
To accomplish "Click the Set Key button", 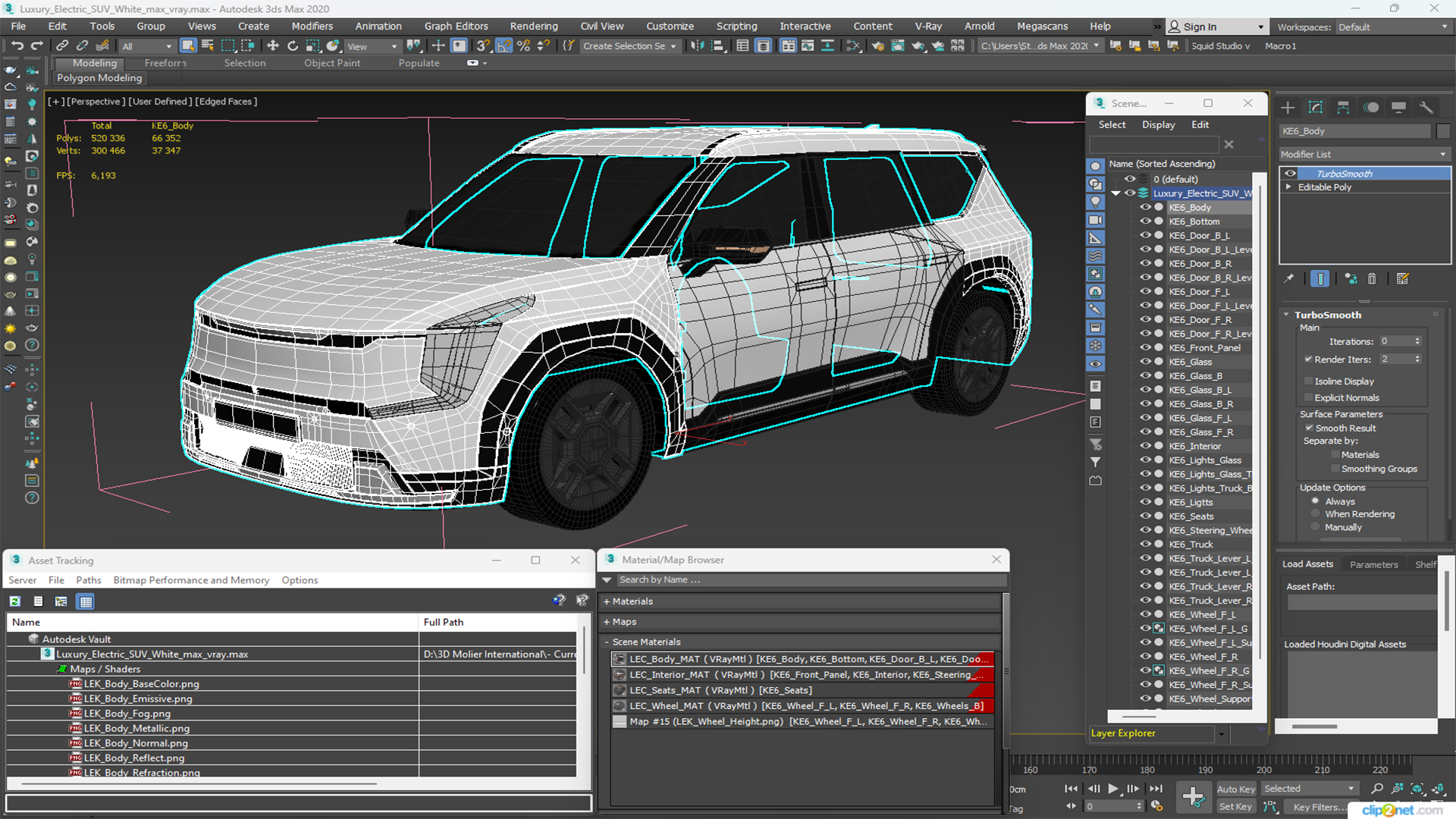I will click(x=1236, y=807).
